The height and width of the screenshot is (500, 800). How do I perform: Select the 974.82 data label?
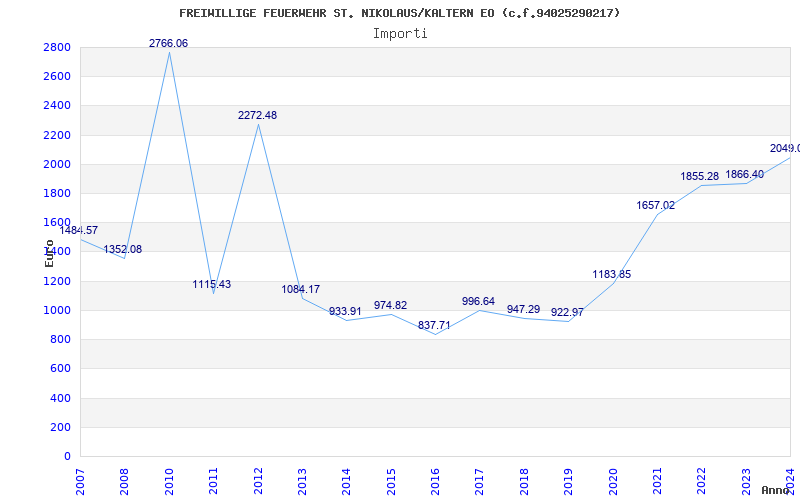[x=391, y=305]
